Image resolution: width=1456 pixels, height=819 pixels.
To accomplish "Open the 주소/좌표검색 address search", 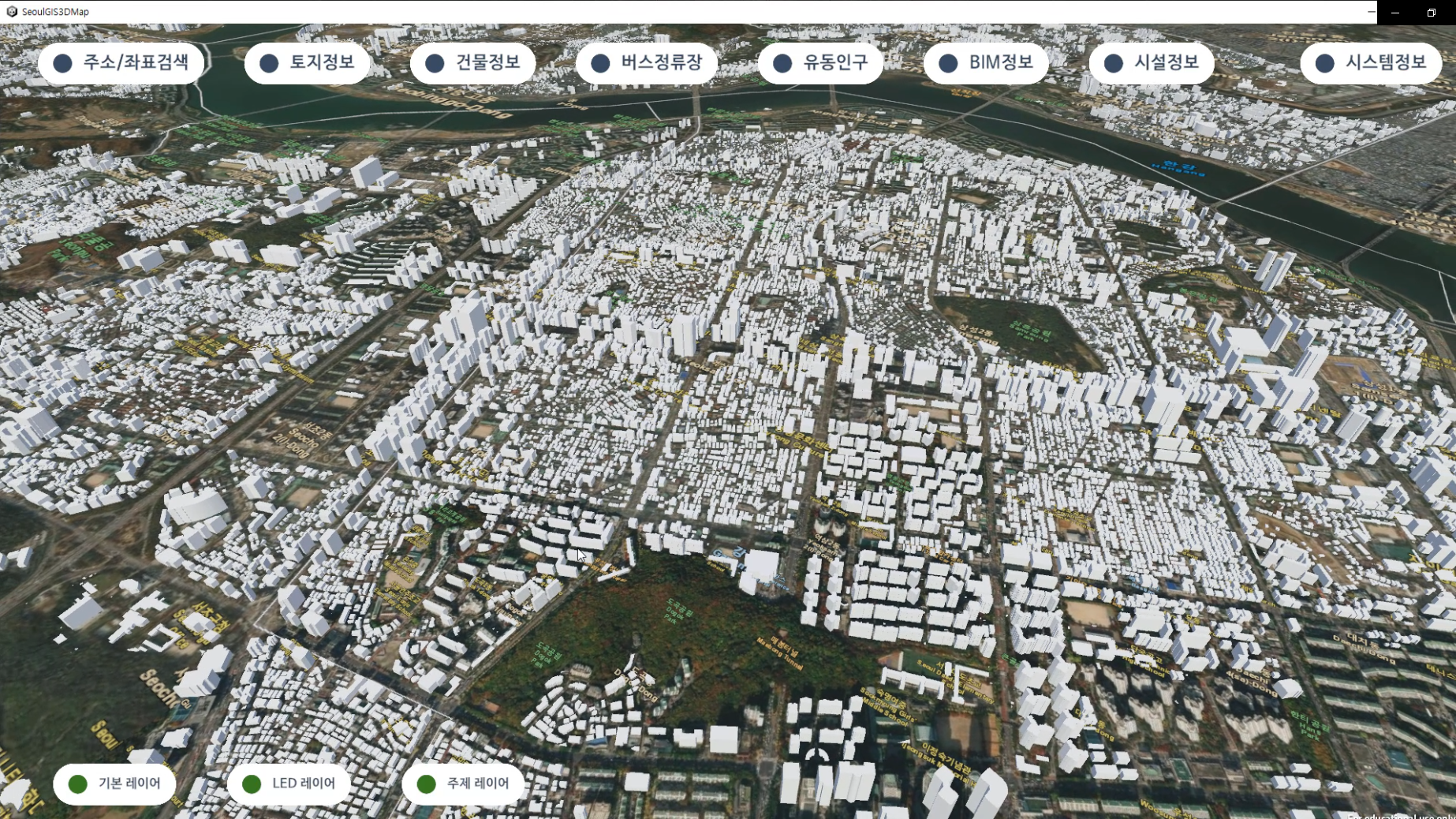I will (121, 63).
